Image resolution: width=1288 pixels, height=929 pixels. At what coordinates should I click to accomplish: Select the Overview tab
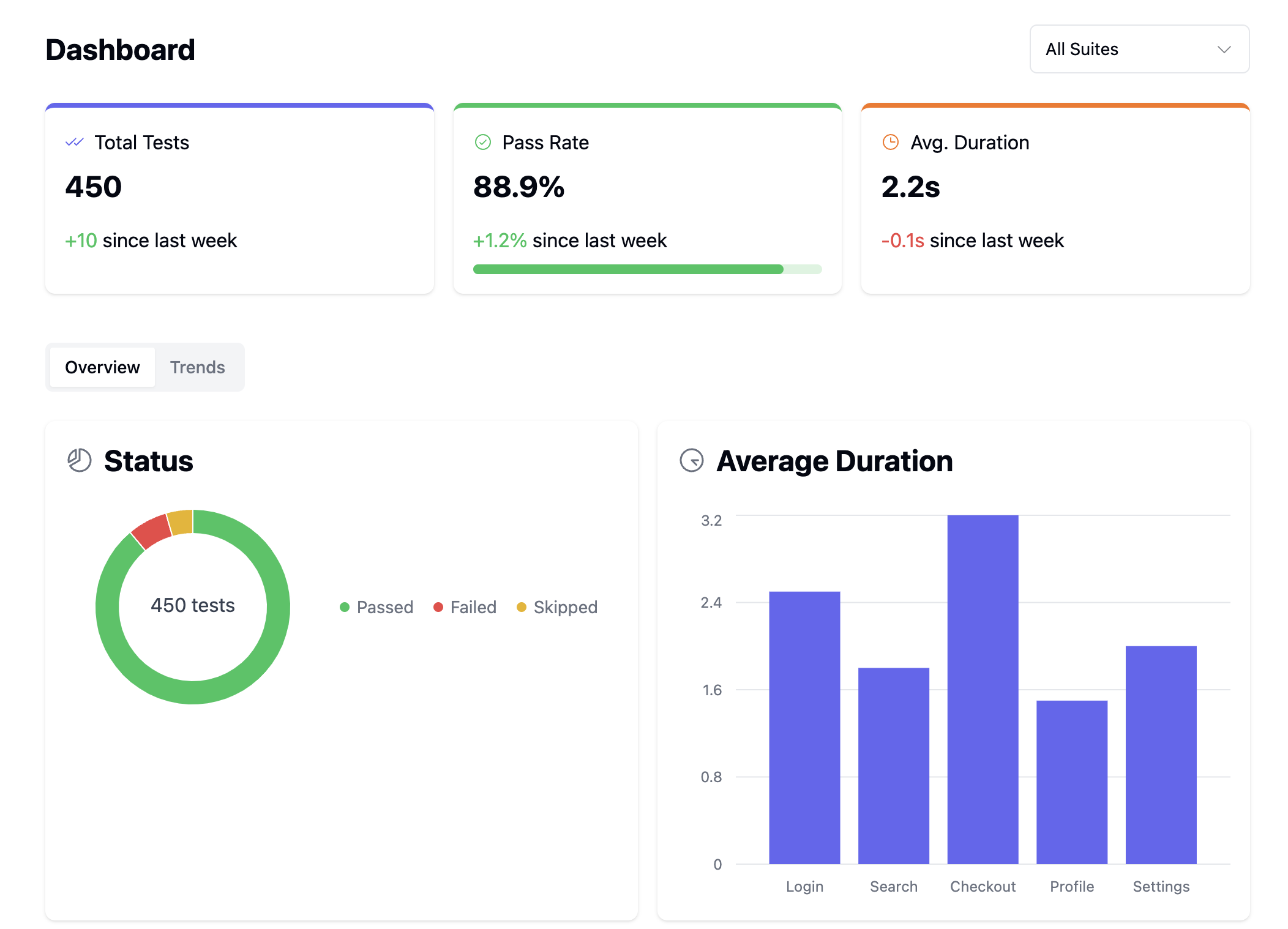102,367
